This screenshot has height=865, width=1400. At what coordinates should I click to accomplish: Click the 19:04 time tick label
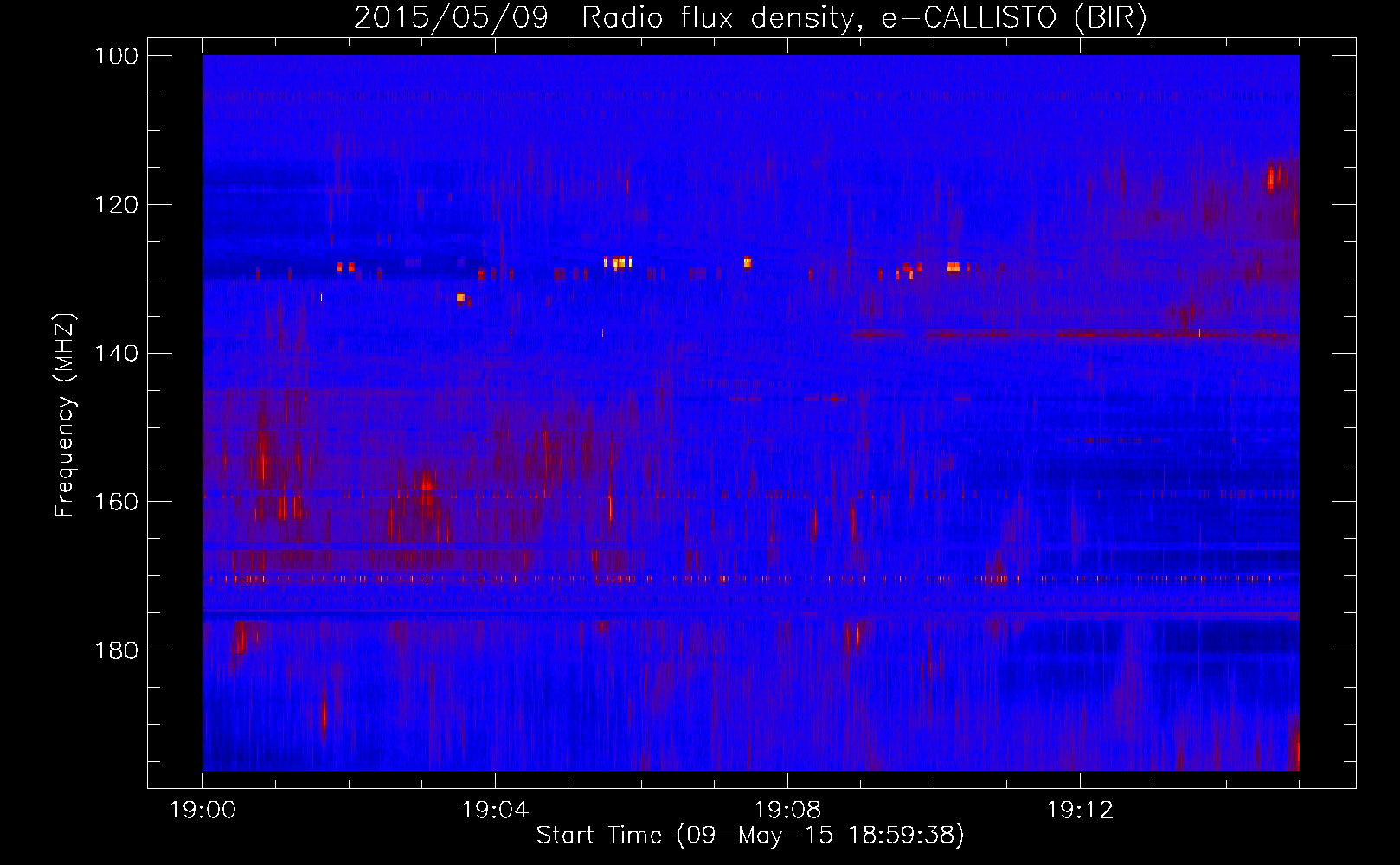coord(495,811)
